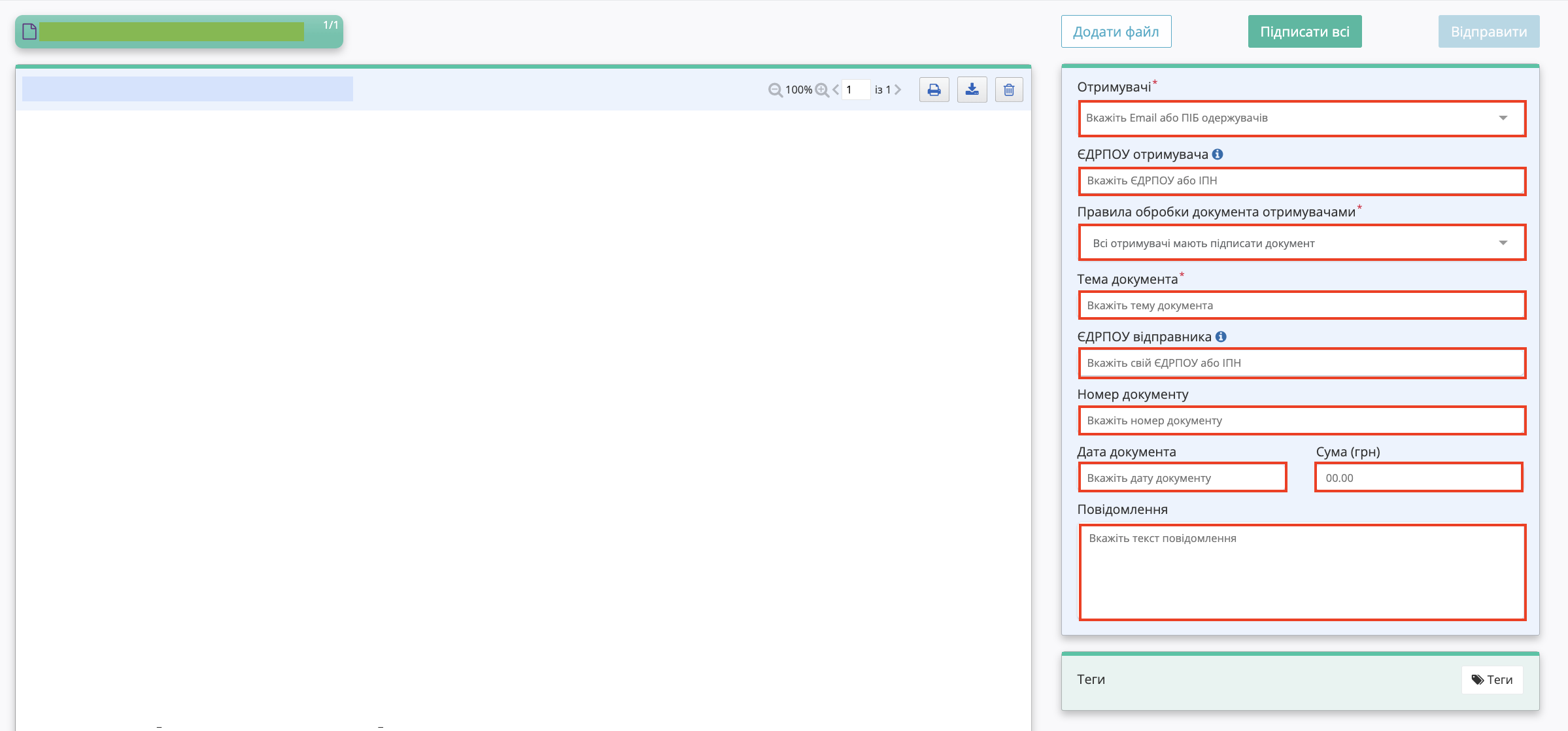The image size is (1568, 731).
Task: Show info about ЄДРПОУ відправника
Action: coord(1221,337)
